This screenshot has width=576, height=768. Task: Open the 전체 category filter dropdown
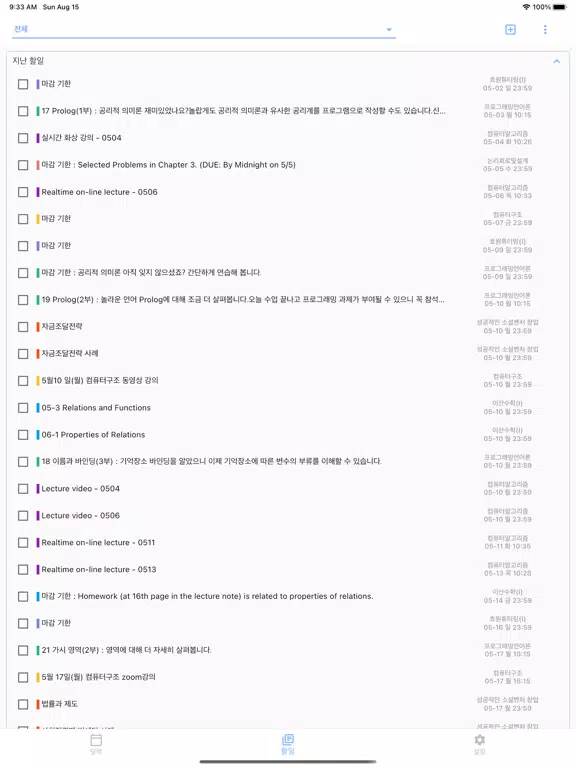click(x=204, y=29)
